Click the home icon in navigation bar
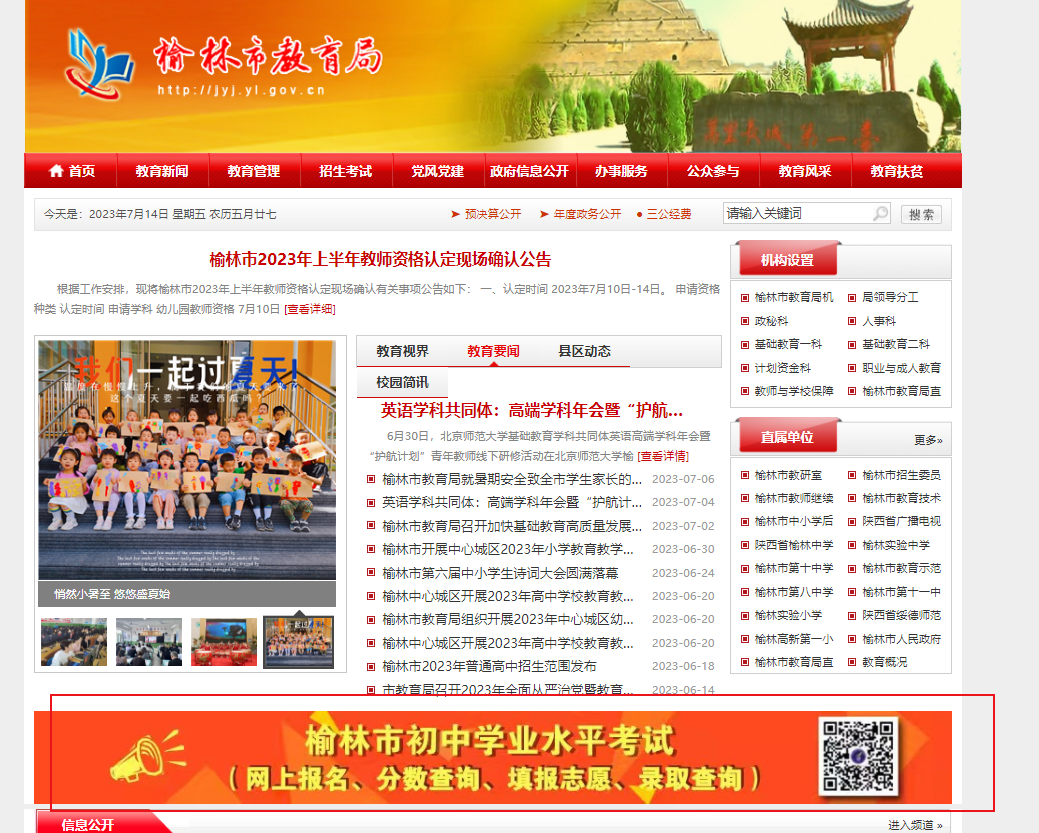Screen dimensions: 1039x833 (x=56, y=171)
